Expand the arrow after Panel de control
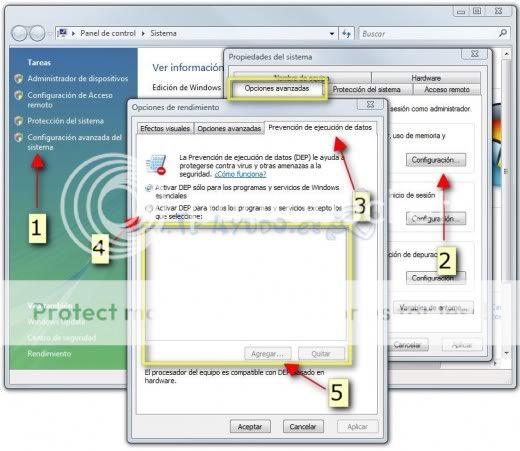The image size is (520, 451). 143,33
